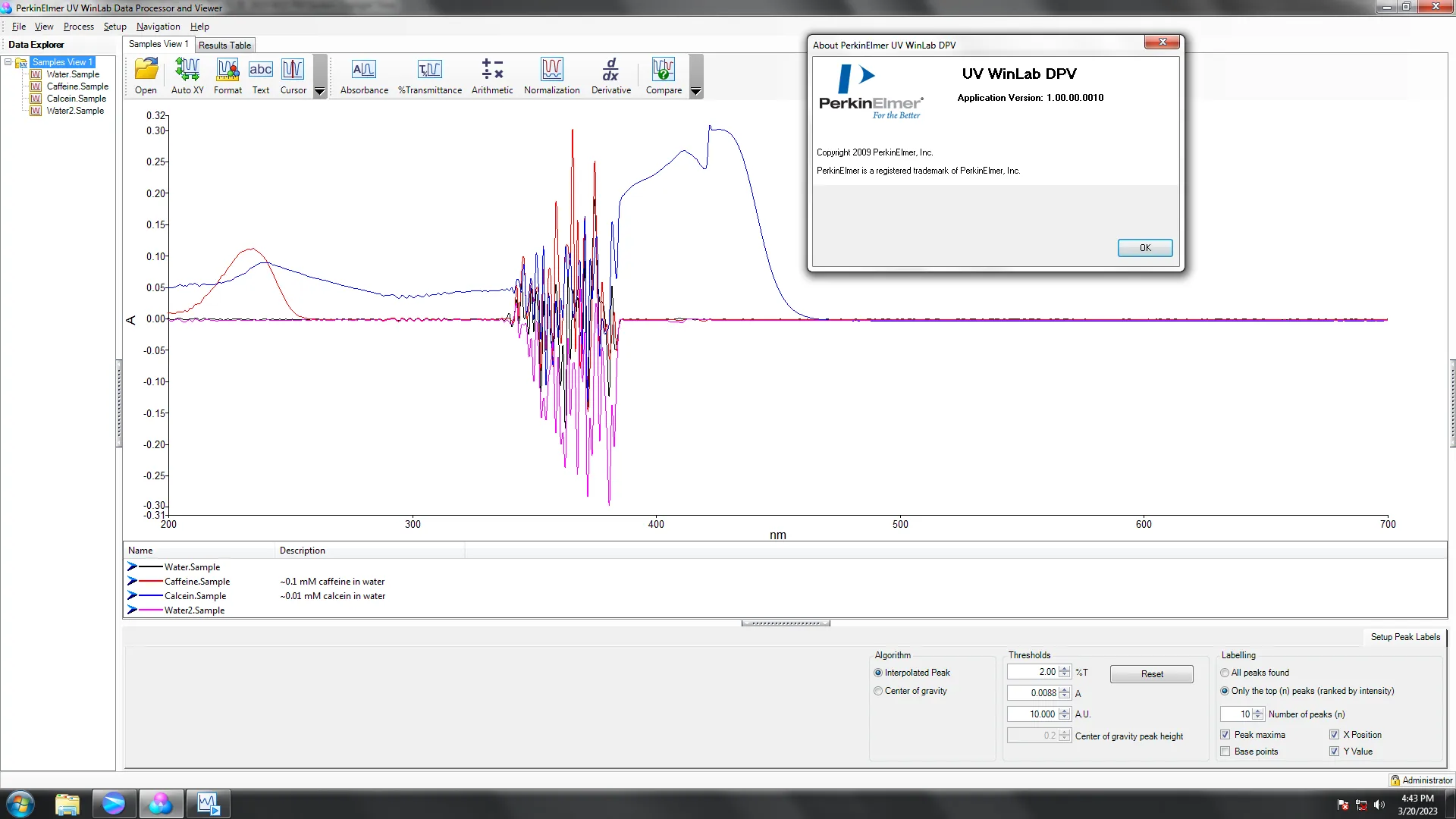Image resolution: width=1456 pixels, height=819 pixels.
Task: Expand first toolbar overflow dropdown arrow
Action: (320, 91)
